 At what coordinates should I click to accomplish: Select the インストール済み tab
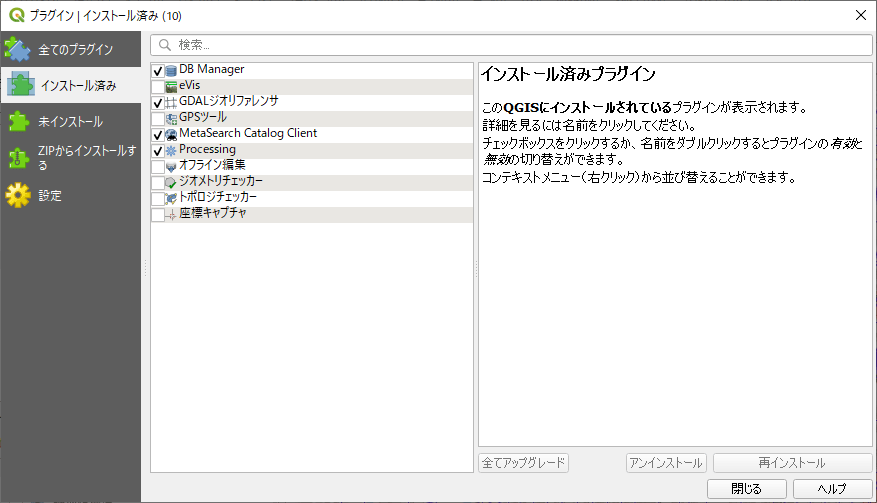[x=71, y=85]
